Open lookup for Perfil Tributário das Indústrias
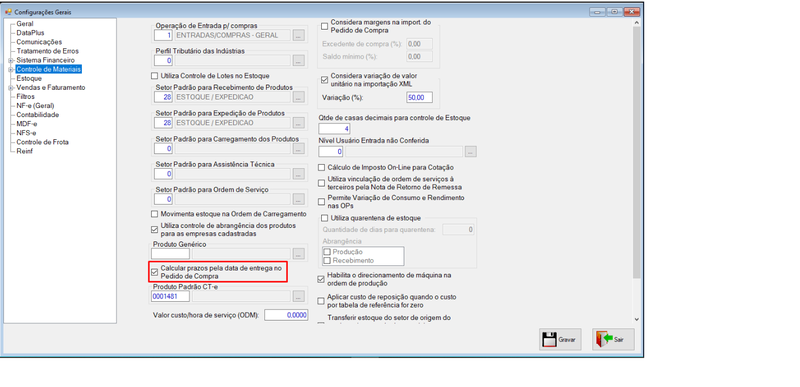 pyautogui.click(x=299, y=61)
